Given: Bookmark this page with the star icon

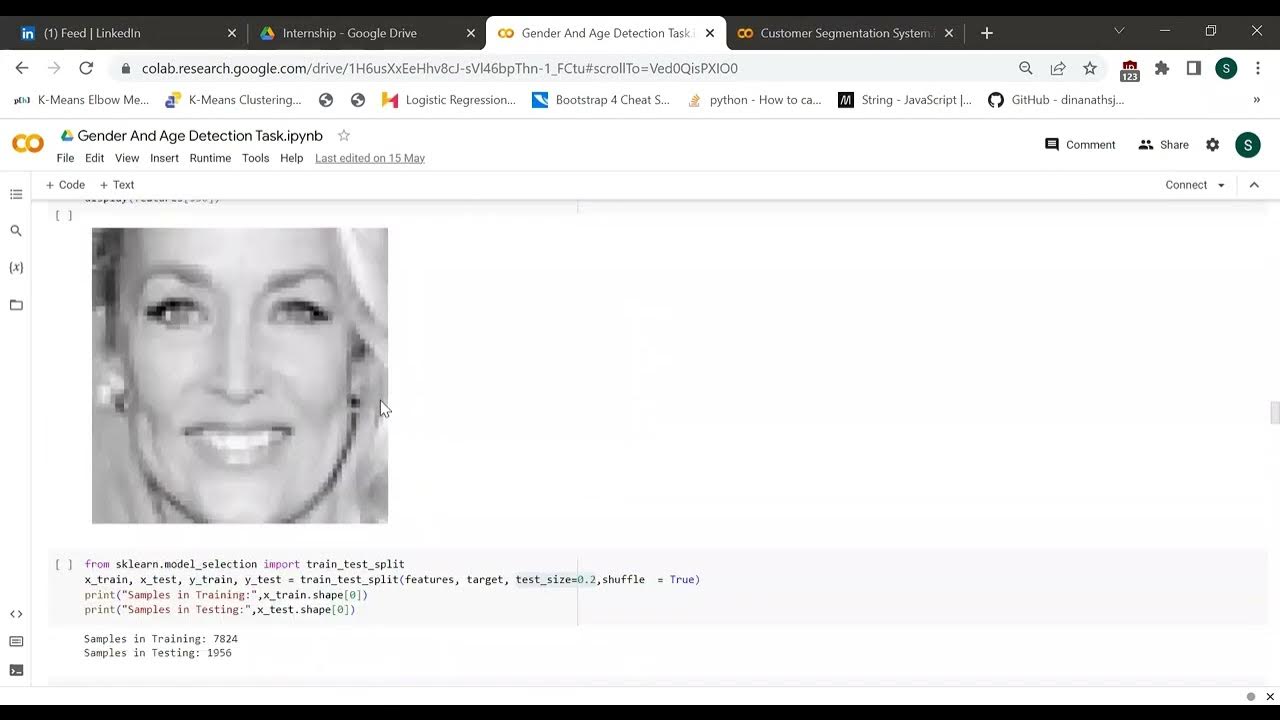Looking at the screenshot, I should click(1089, 68).
